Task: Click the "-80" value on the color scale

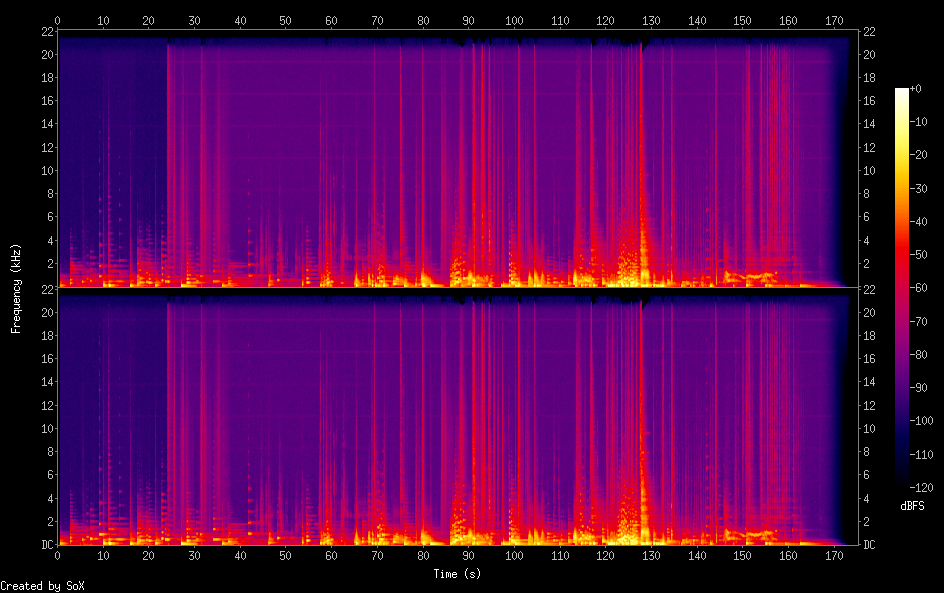Action: click(x=919, y=355)
